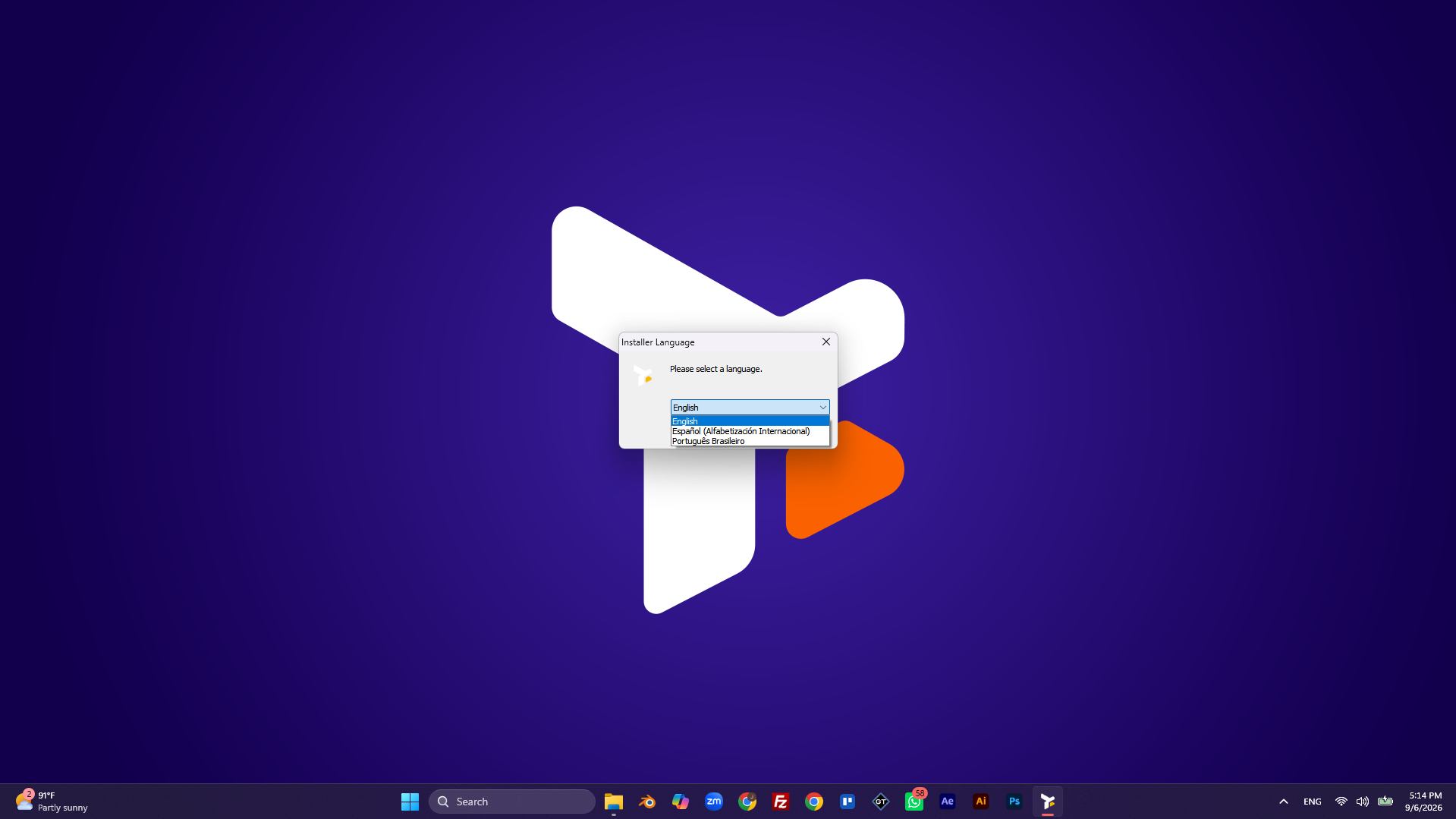
Task: Click the taskbar Search box
Action: pyautogui.click(x=512, y=802)
